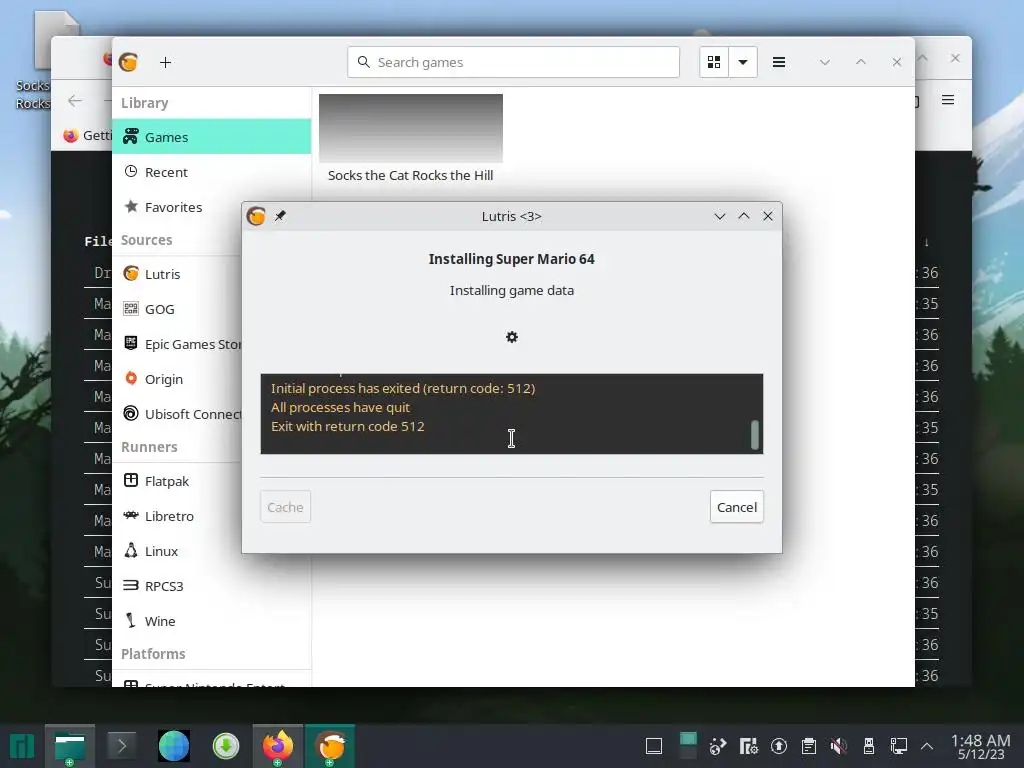This screenshot has height=768, width=1024.
Task: Click the Wine glass icon
Action: click(x=131, y=620)
